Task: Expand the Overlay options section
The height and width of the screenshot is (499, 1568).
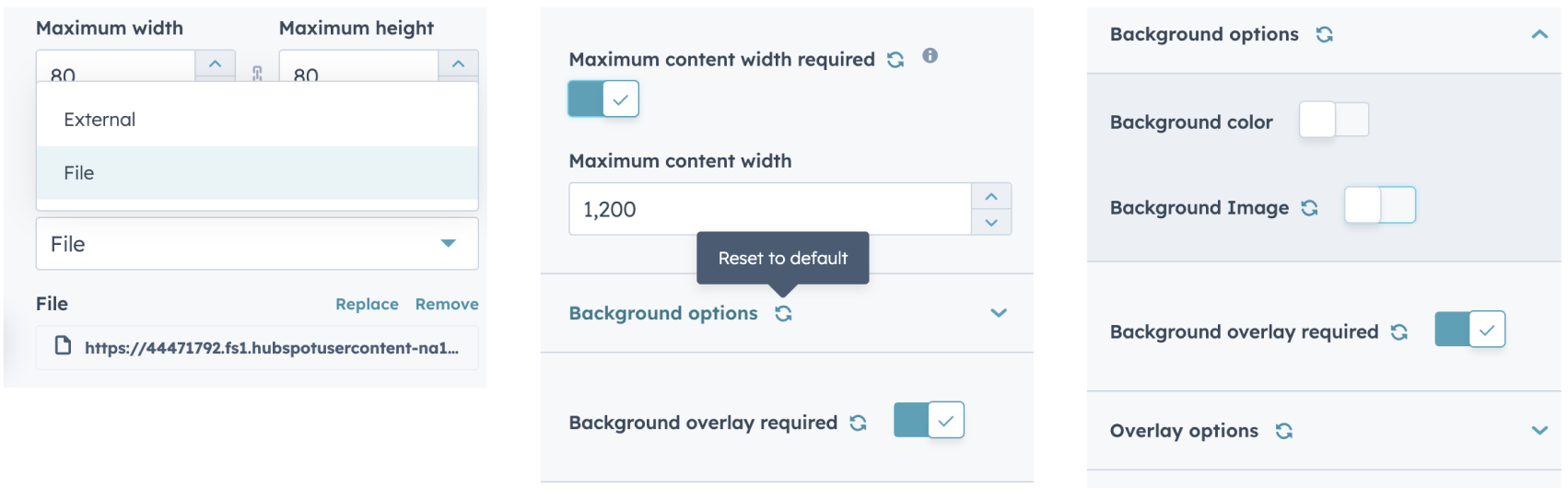Action: [x=1539, y=430]
